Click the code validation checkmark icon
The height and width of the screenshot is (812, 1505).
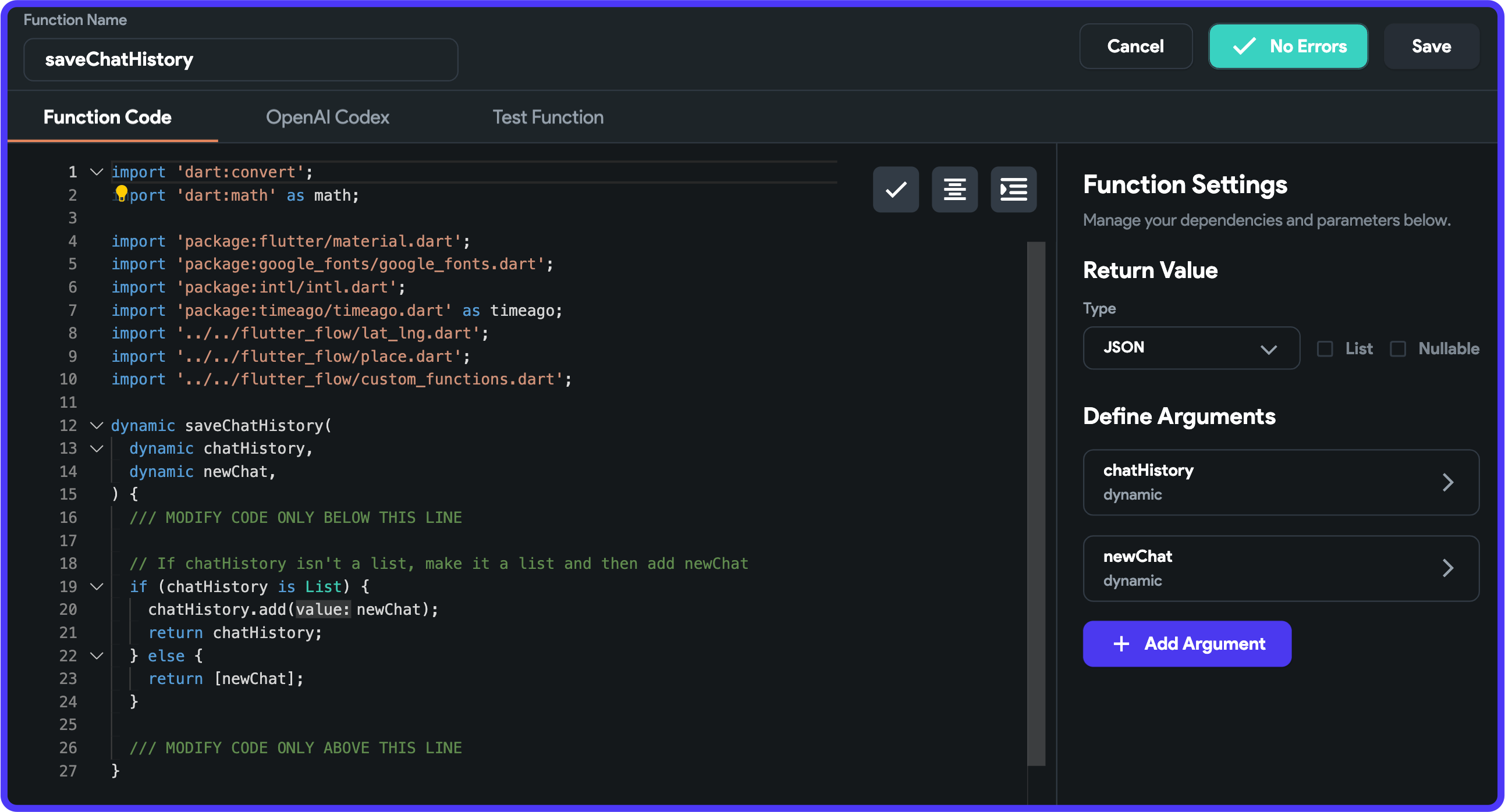point(895,189)
